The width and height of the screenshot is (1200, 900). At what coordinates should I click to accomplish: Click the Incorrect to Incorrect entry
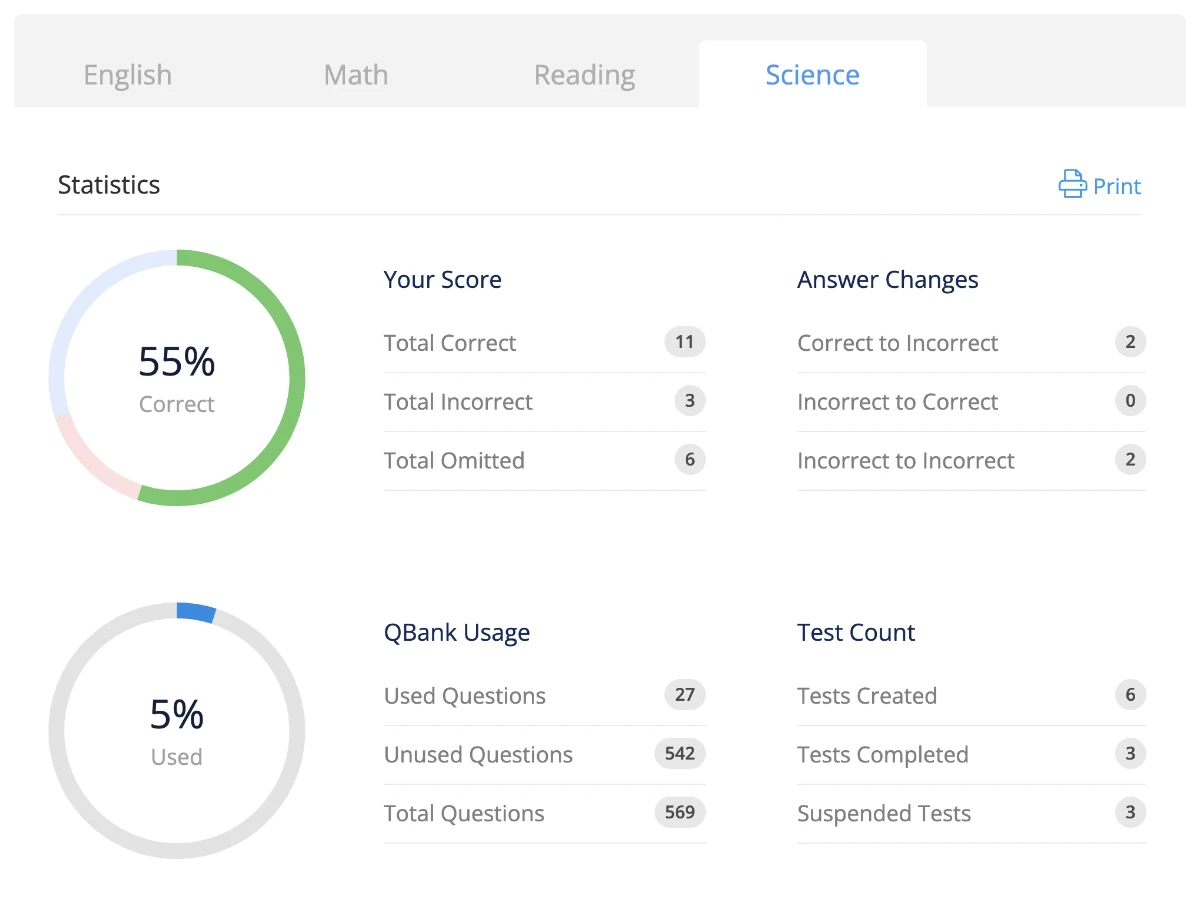point(971,461)
